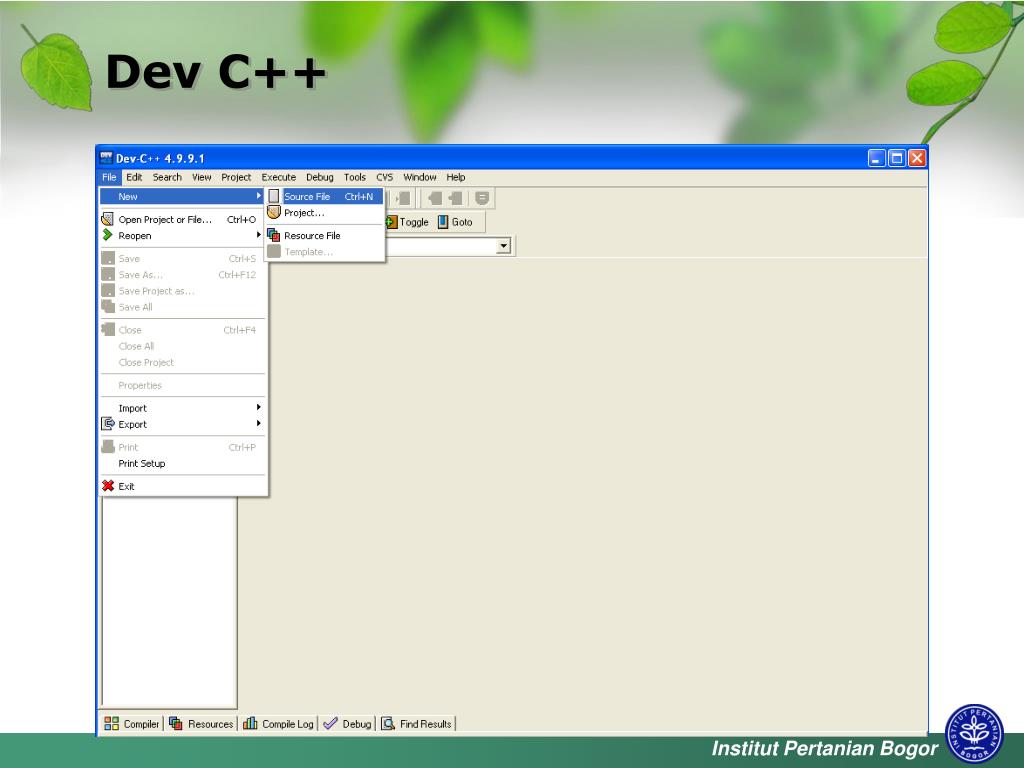Click the red X Exit icon
1024x768 pixels.
click(108, 486)
